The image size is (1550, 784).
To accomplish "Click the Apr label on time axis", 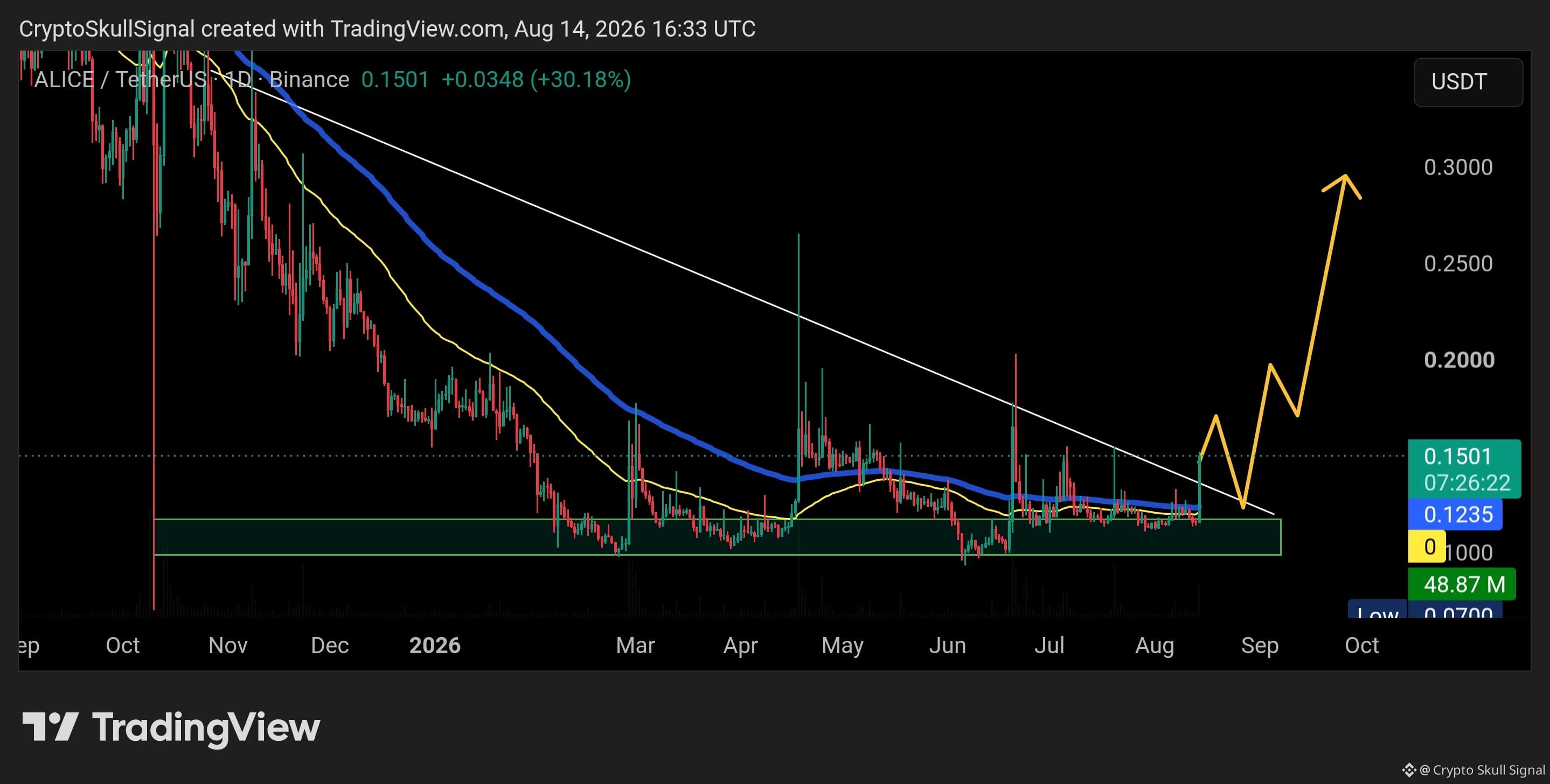I will (x=741, y=646).
